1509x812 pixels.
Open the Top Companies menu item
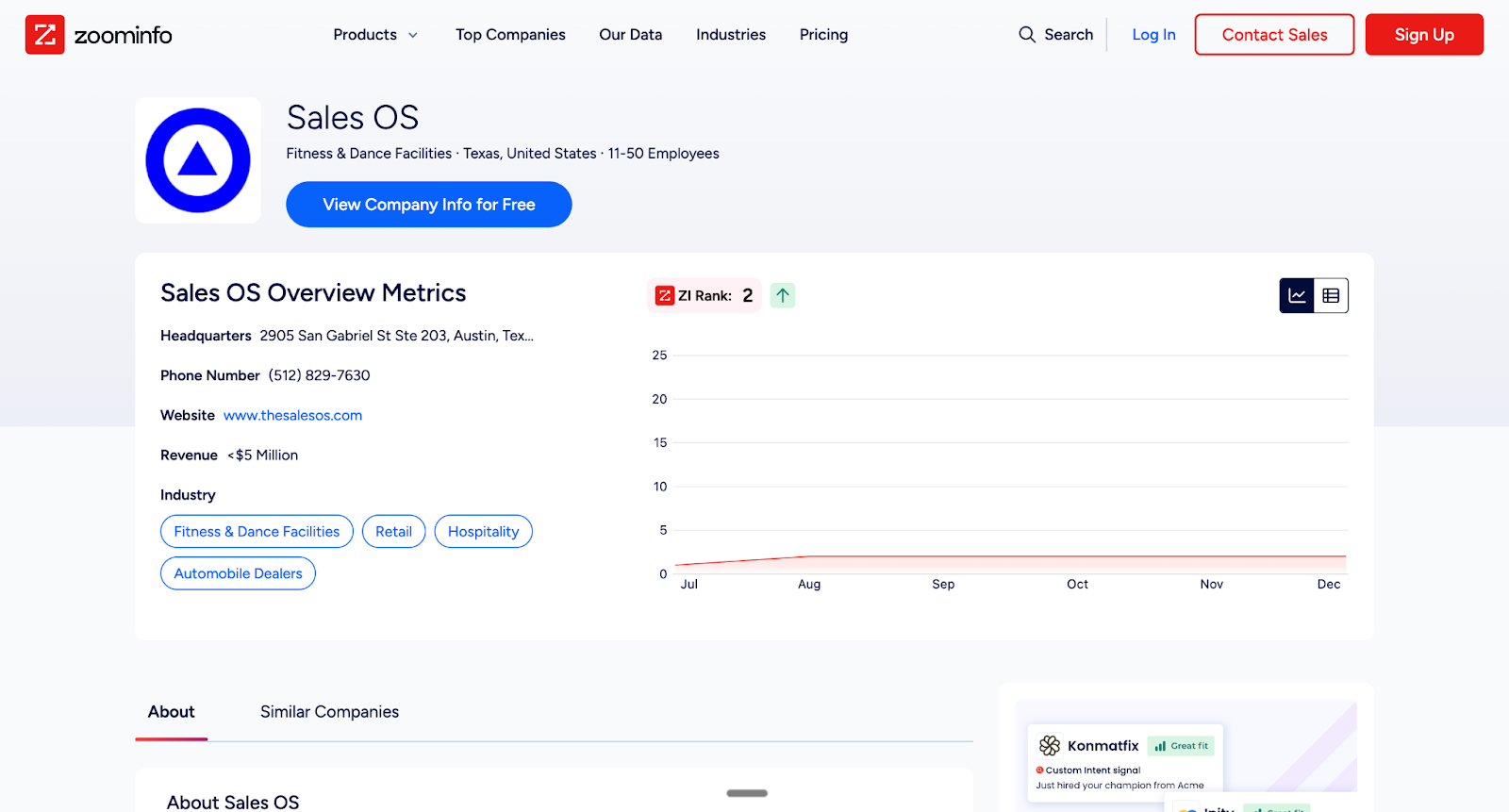(x=510, y=35)
